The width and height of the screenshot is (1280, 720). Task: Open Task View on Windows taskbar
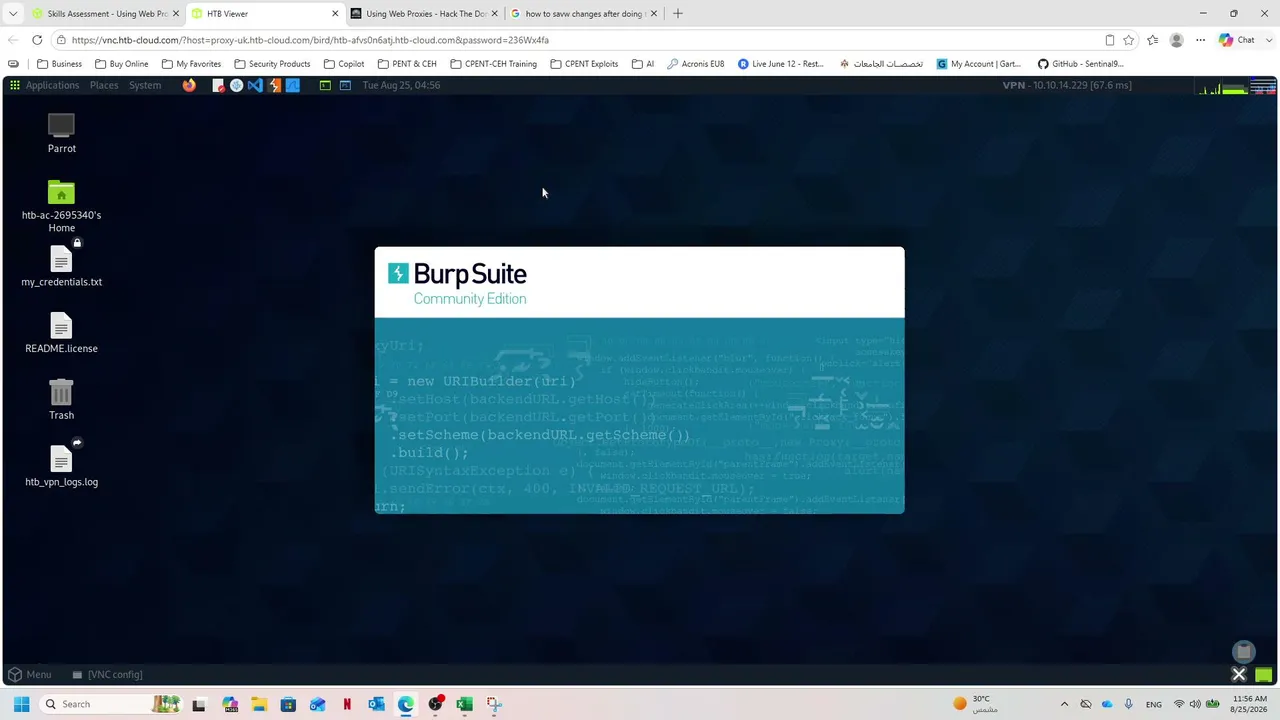click(x=199, y=704)
